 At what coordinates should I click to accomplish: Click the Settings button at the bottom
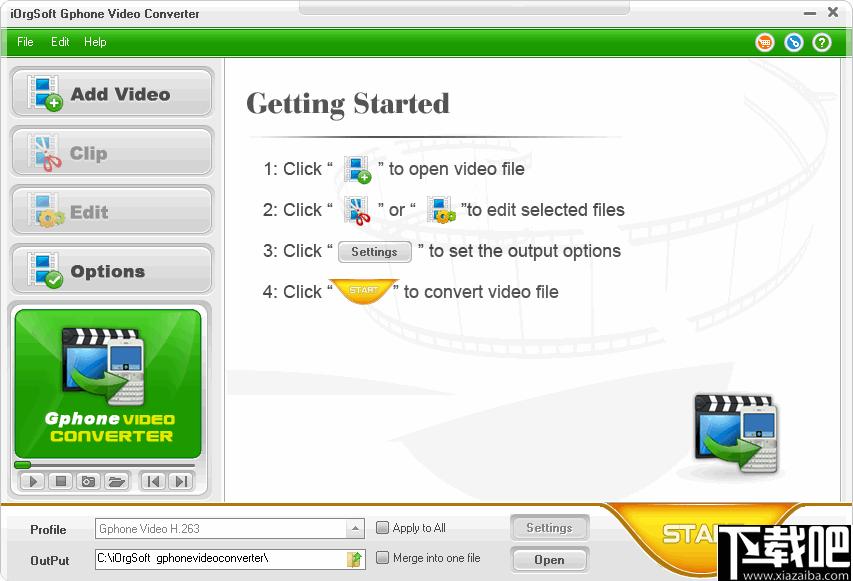(549, 528)
